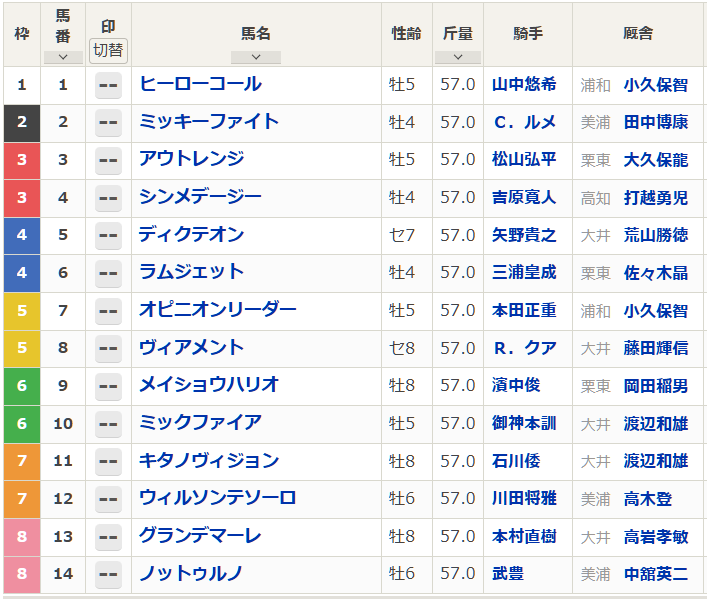Open horse page グランデマーレ
Viewport: 707px width, 599px height.
(200, 535)
